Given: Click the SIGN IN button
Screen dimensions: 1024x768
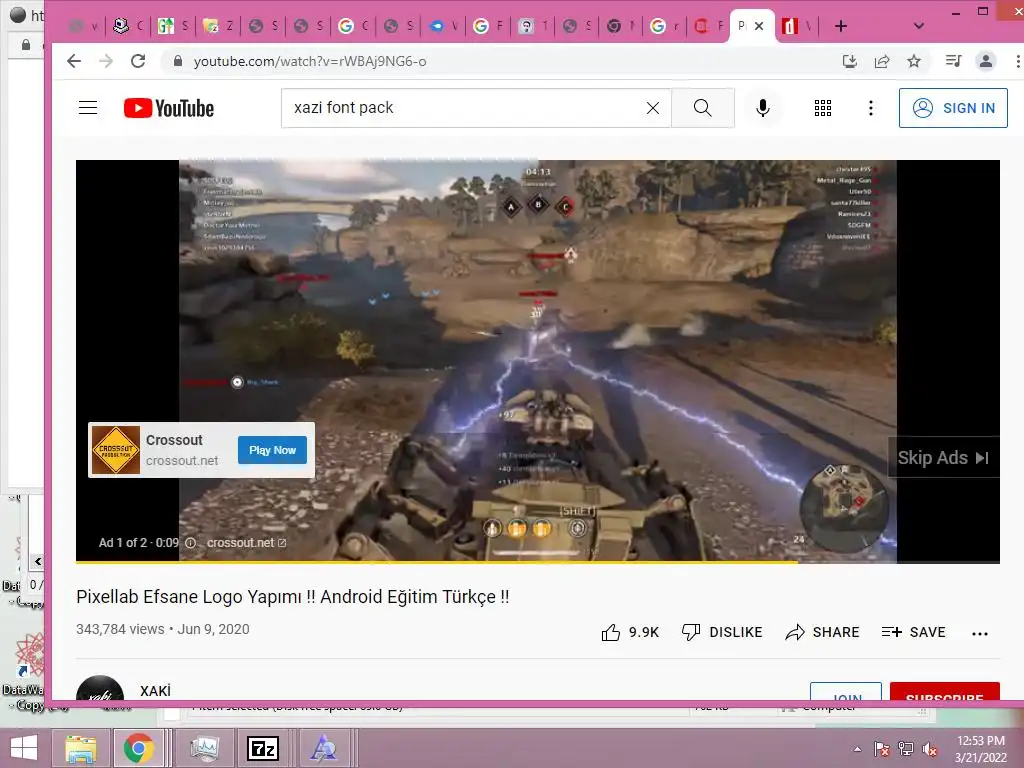Looking at the screenshot, I should [953, 108].
